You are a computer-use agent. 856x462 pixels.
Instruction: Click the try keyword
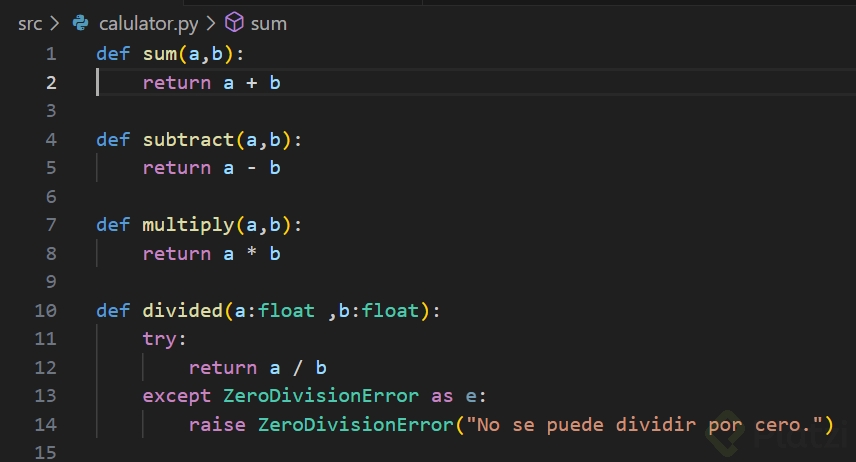[x=159, y=339]
